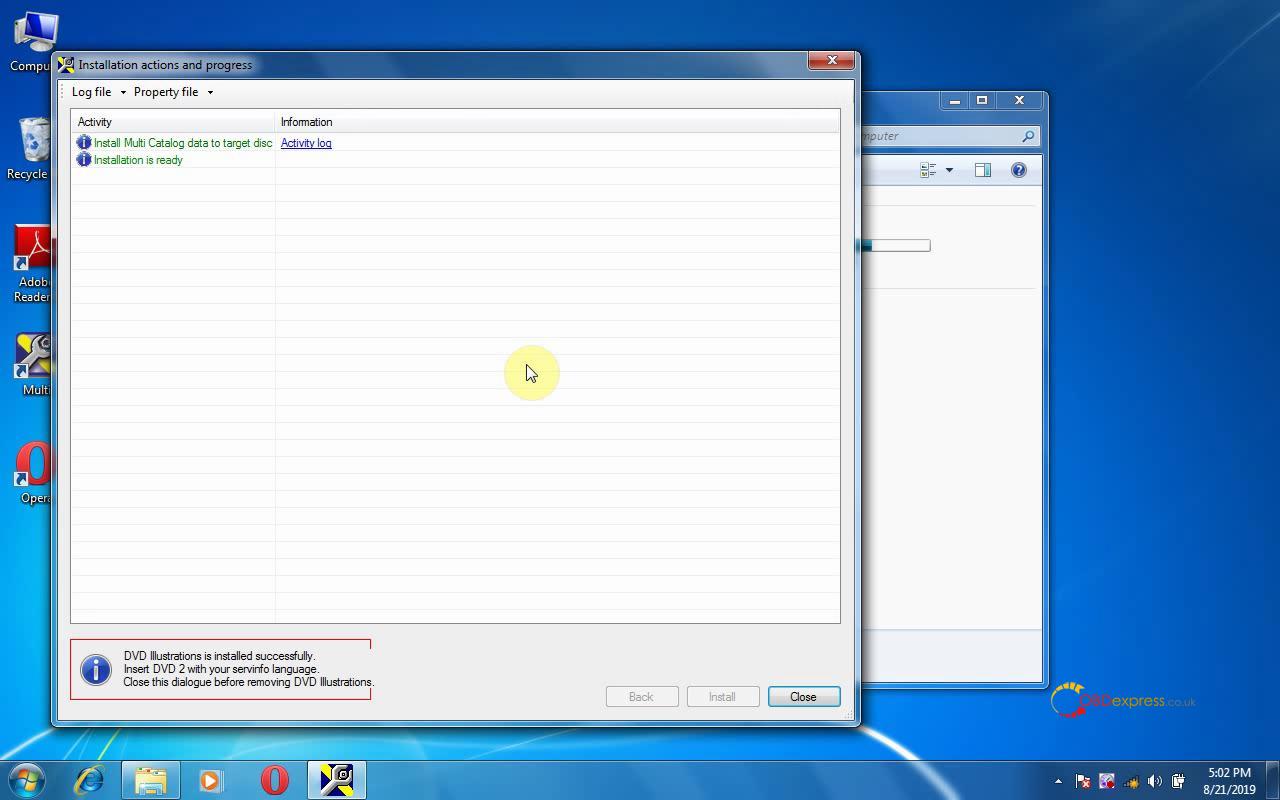Screen dimensions: 1280x800
Task: Expand the Explorer change view options arrow
Action: tap(949, 170)
